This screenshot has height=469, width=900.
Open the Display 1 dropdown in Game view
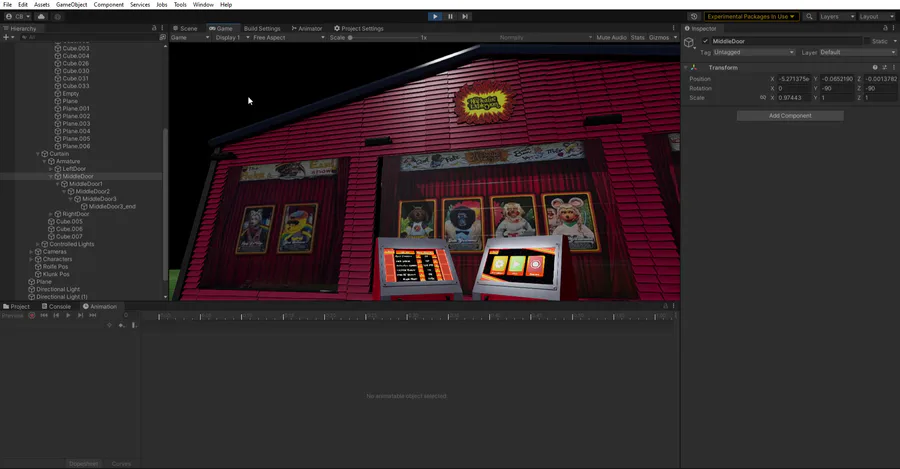click(x=232, y=37)
